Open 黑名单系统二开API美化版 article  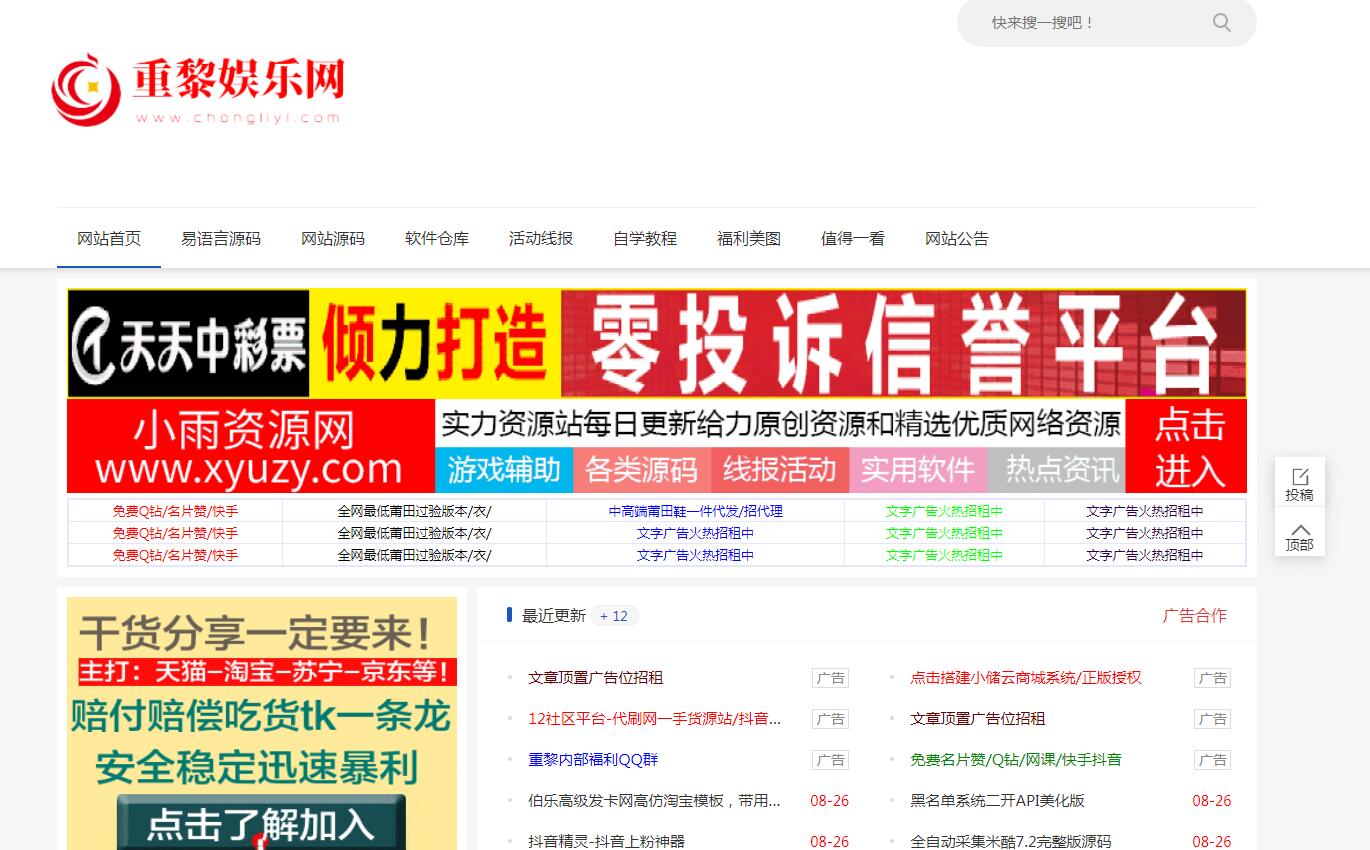998,801
